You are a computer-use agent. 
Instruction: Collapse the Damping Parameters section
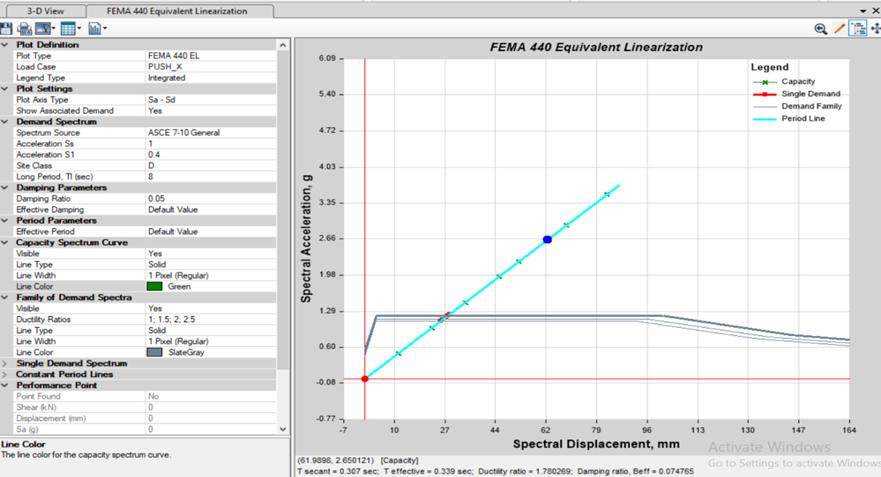pos(6,188)
